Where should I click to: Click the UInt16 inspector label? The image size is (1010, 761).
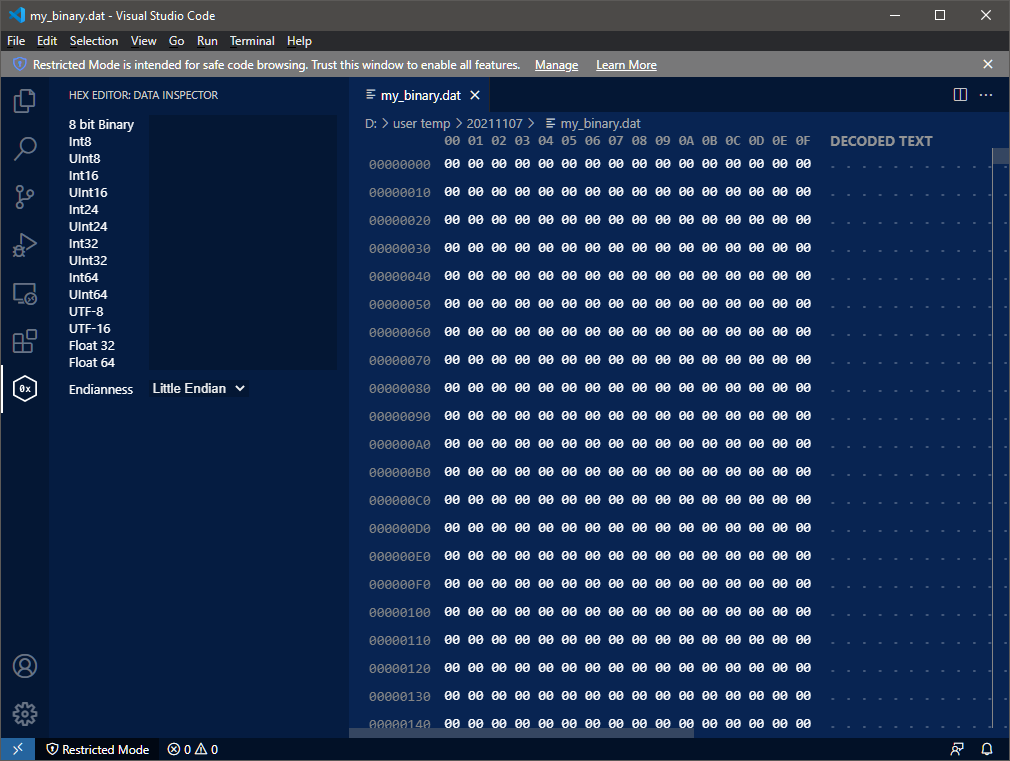tap(88, 192)
